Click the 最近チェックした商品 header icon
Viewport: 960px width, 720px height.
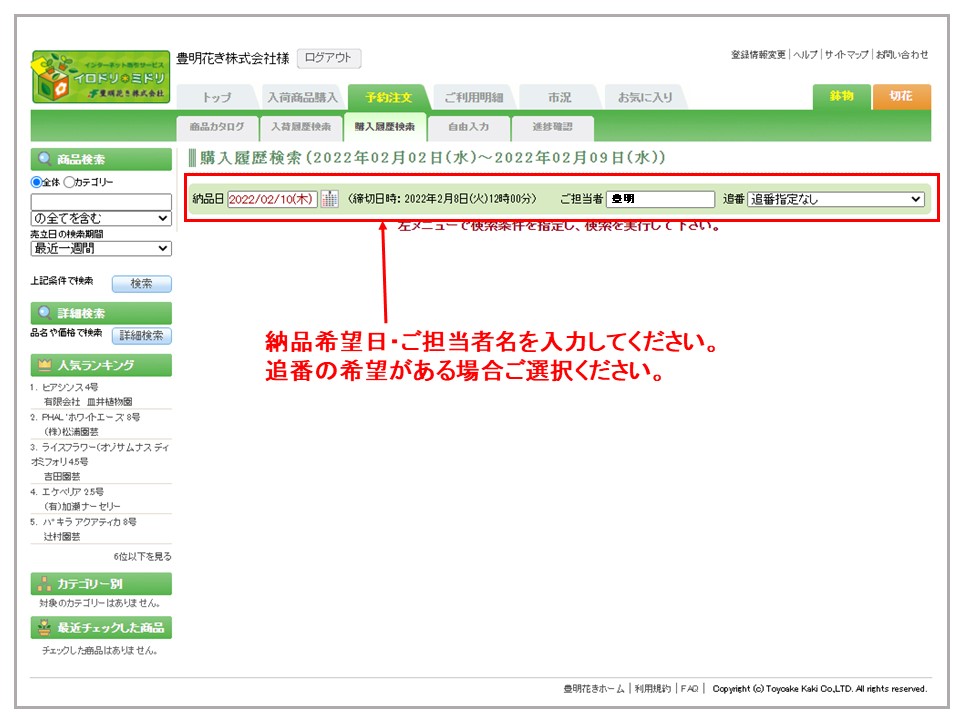tap(44, 628)
